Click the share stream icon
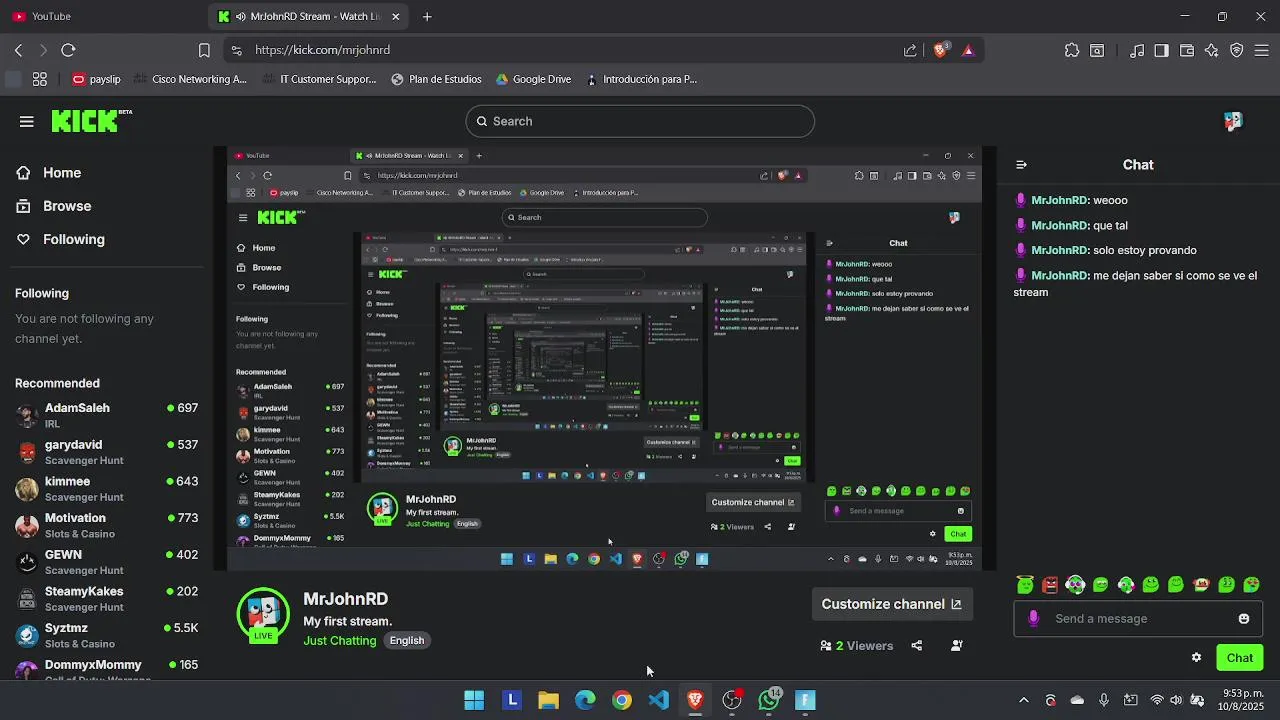The image size is (1280, 720). point(916,646)
